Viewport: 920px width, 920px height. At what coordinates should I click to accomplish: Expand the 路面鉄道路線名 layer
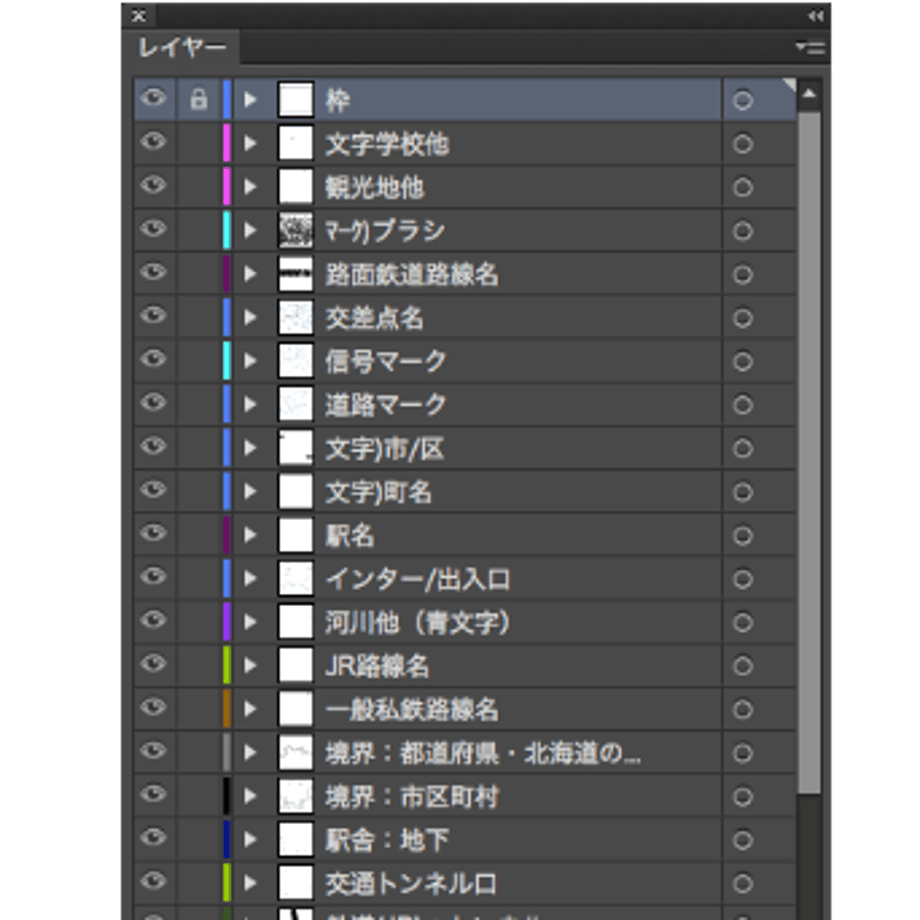click(x=251, y=273)
